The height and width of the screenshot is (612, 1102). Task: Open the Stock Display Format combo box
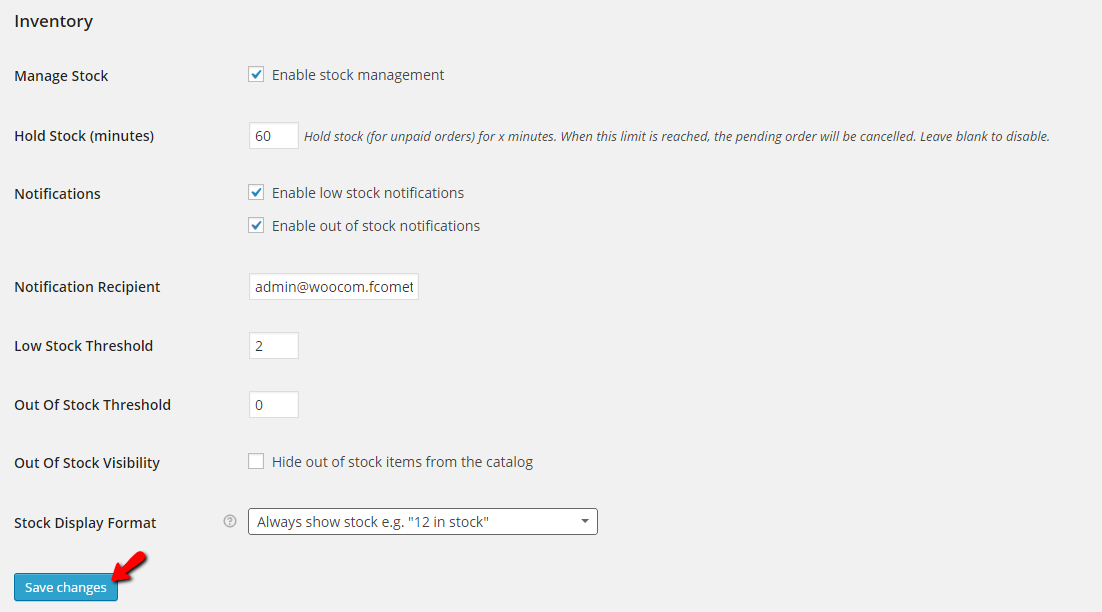coord(420,521)
